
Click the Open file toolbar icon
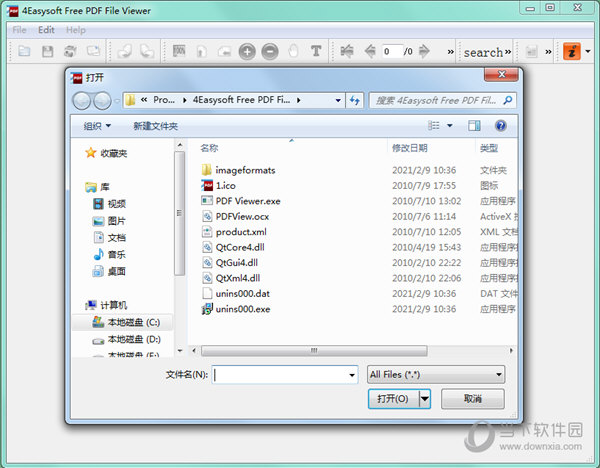pyautogui.click(x=24, y=51)
